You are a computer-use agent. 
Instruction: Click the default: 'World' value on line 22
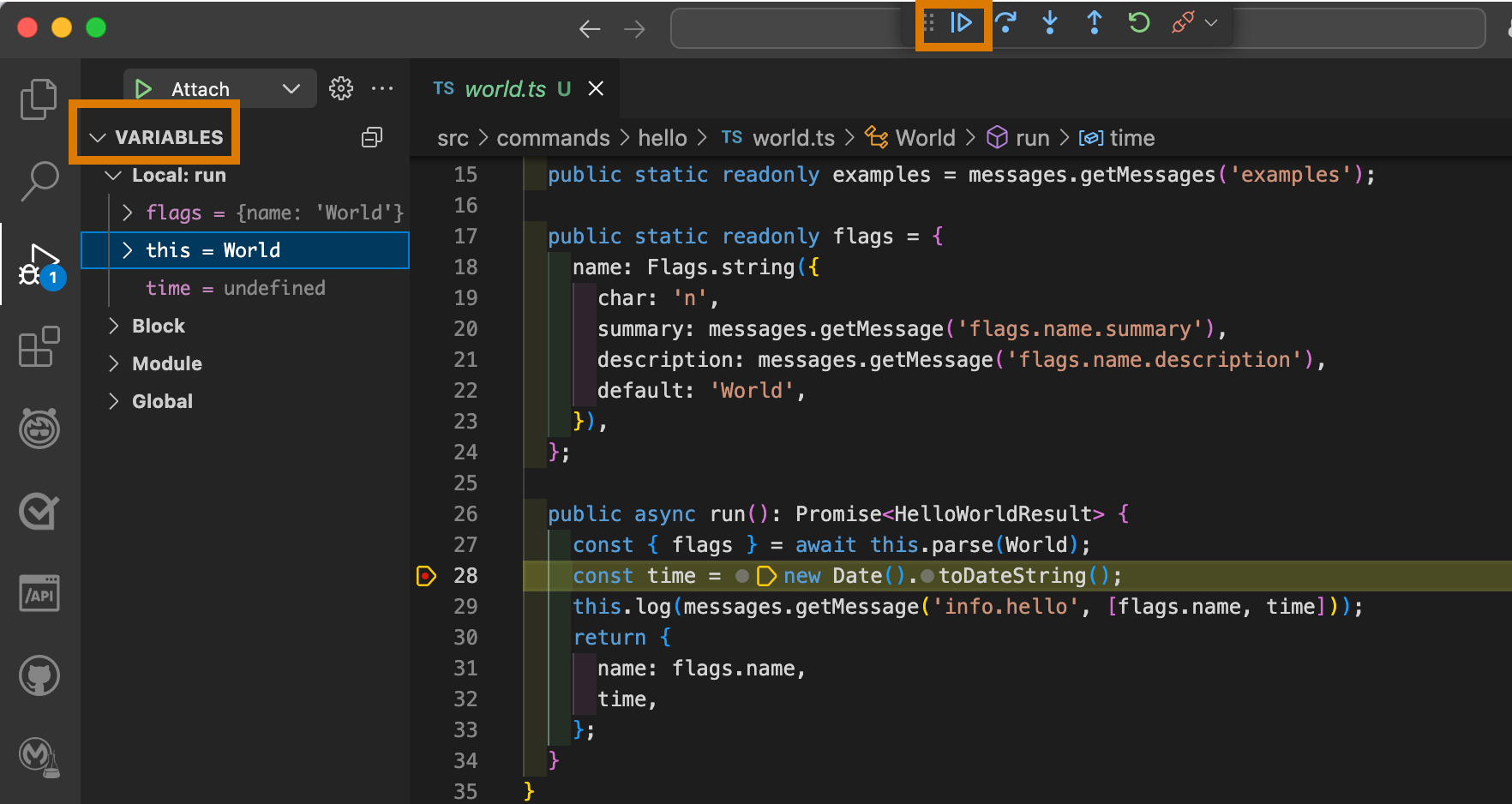pos(752,391)
